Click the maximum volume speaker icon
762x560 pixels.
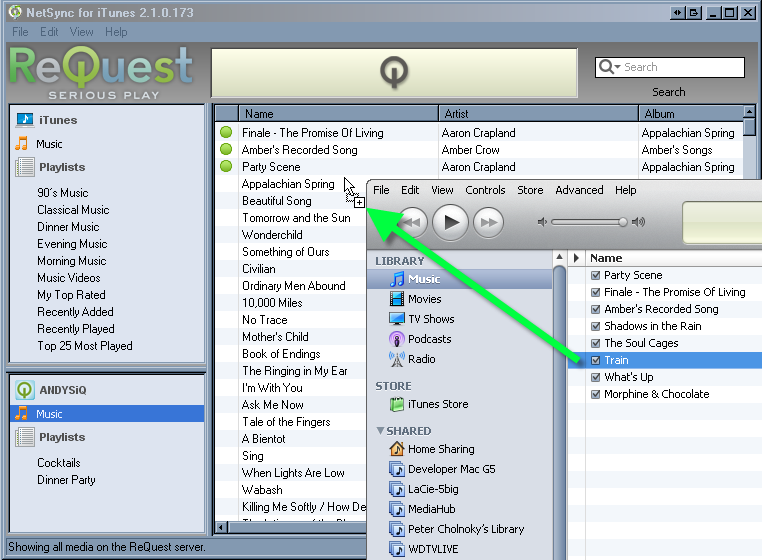pyautogui.click(x=638, y=222)
